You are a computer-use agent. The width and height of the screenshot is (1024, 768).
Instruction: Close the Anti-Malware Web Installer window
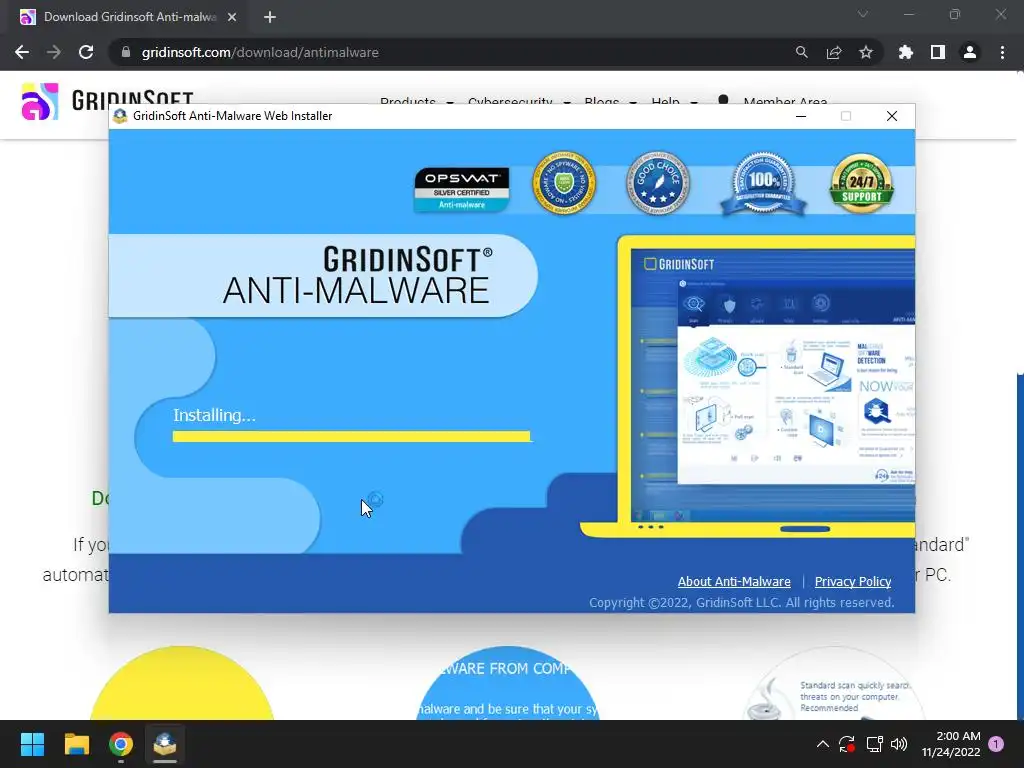point(891,116)
